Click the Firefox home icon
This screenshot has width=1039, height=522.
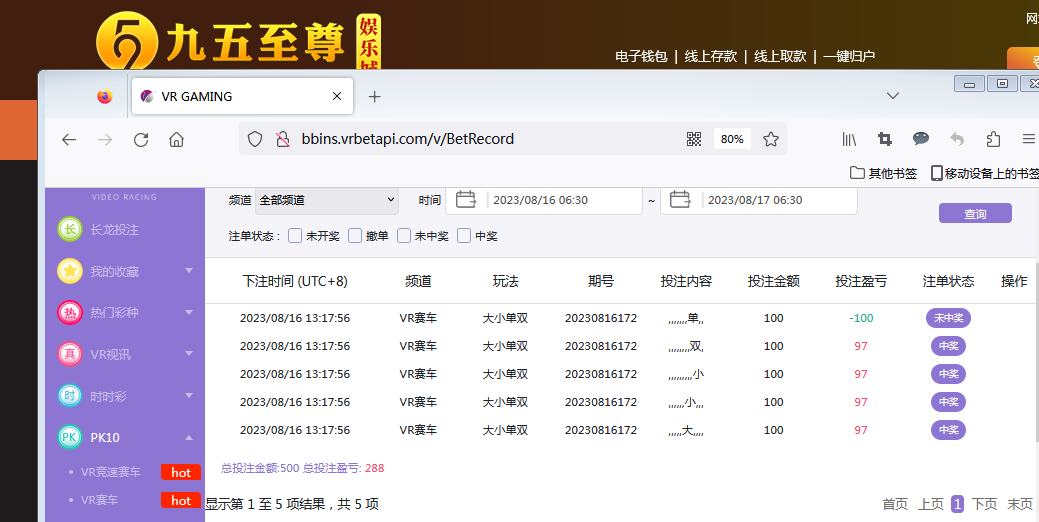click(x=177, y=139)
